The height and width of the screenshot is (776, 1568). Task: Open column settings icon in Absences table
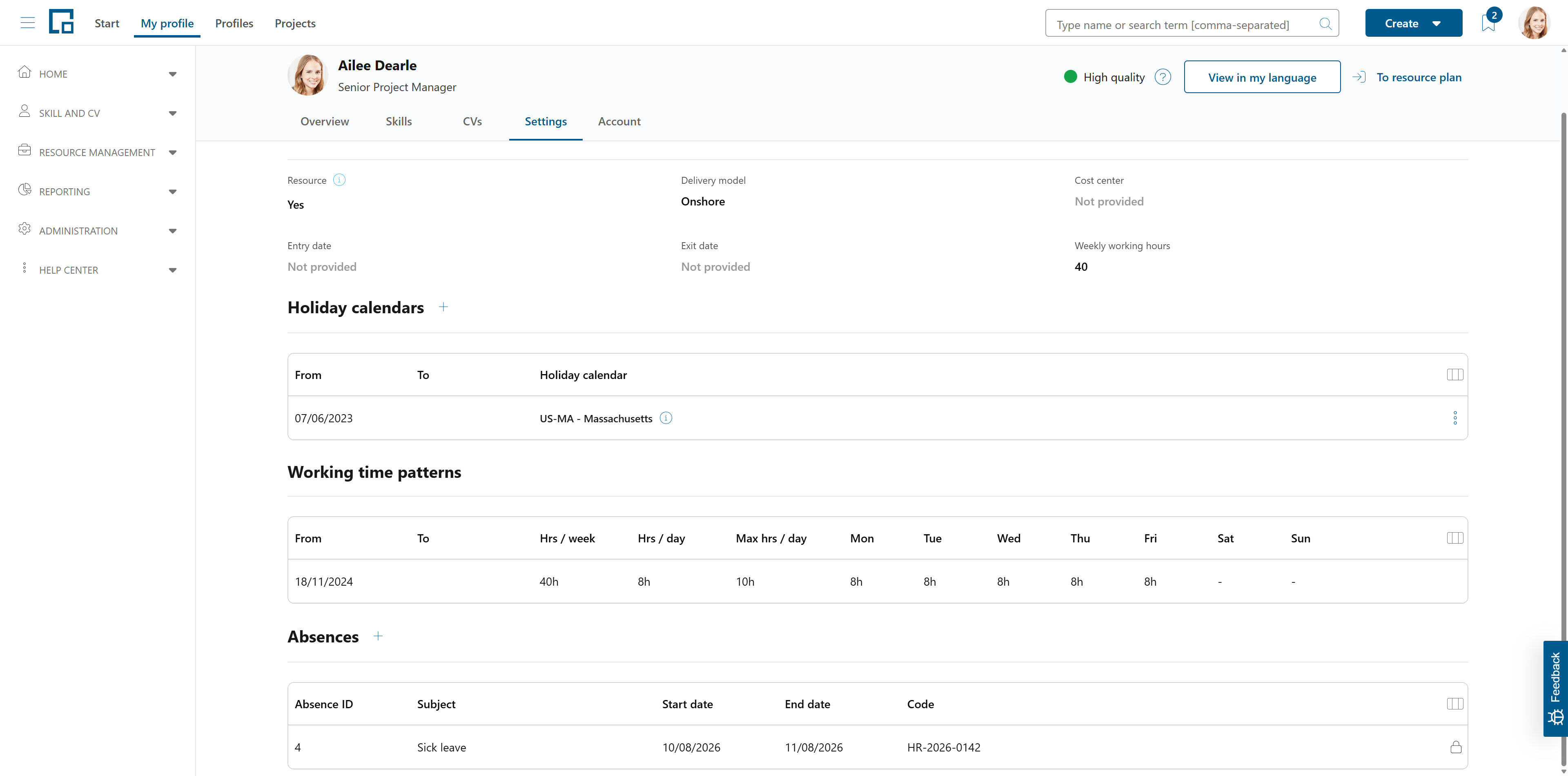(1455, 704)
